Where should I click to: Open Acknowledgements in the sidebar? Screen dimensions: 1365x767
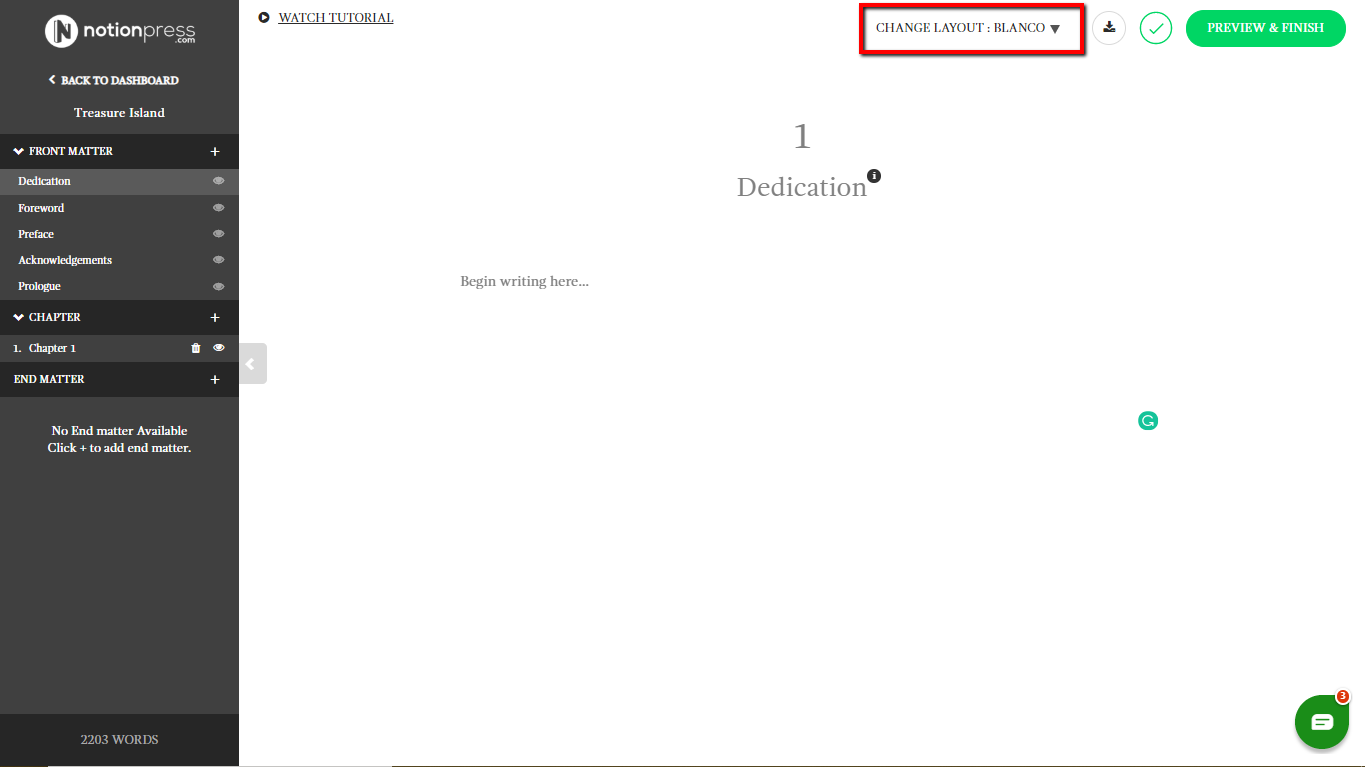click(65, 260)
